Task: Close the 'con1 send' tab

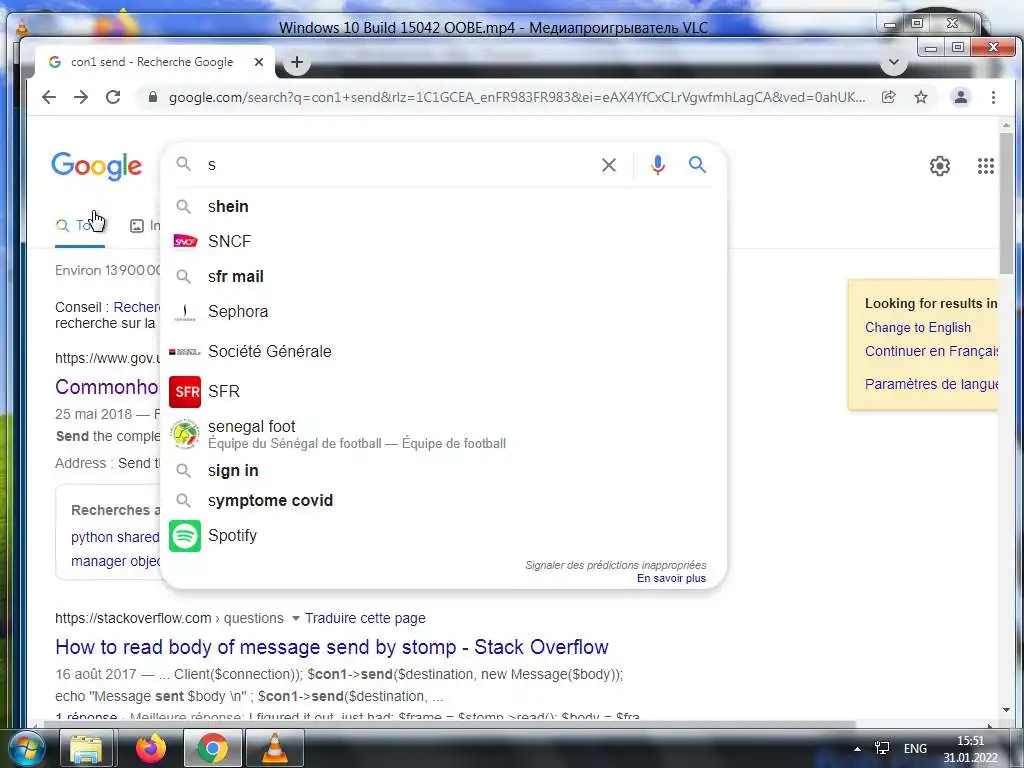Action: 259,62
